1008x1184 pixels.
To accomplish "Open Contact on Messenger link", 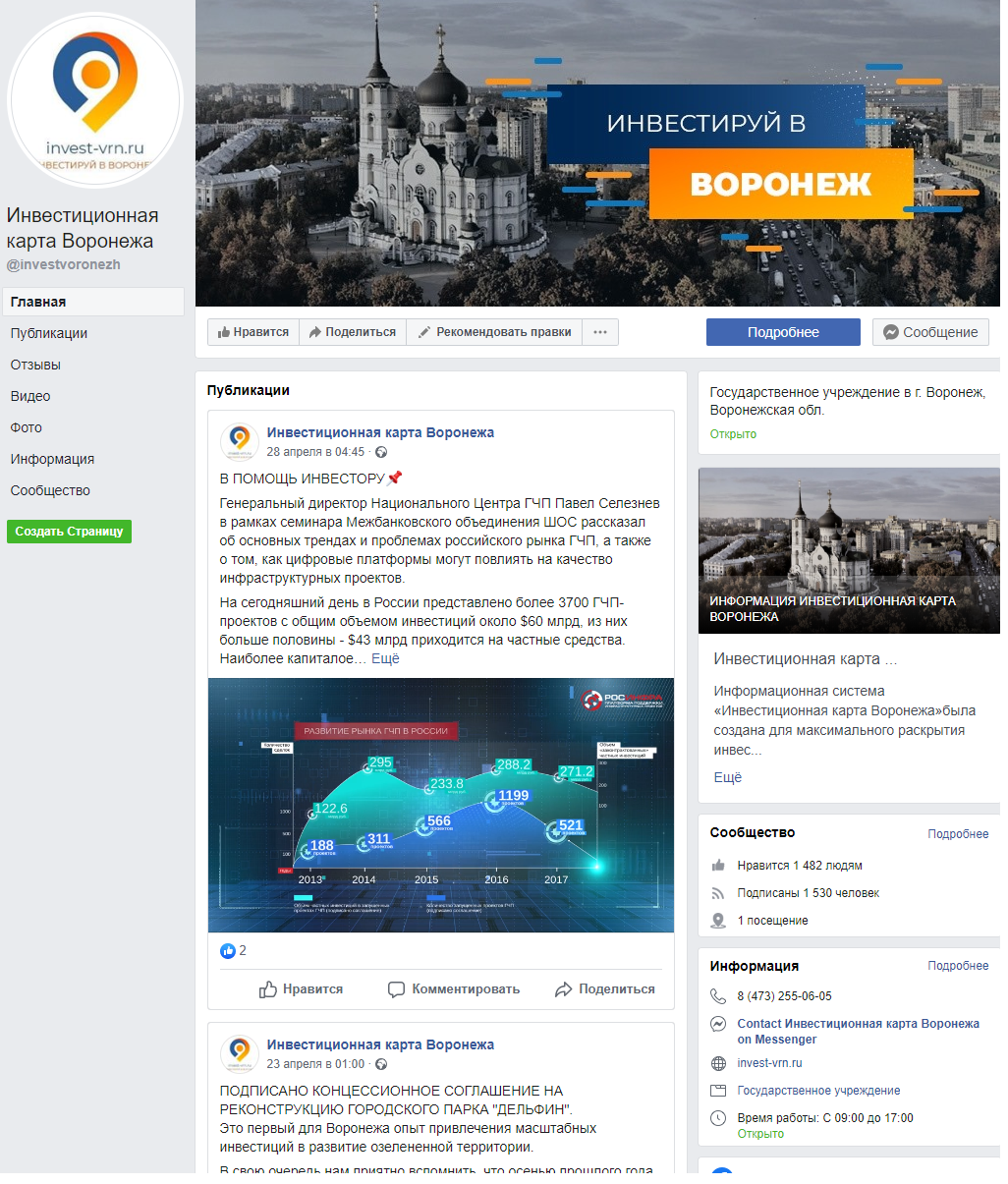I will click(858, 1032).
